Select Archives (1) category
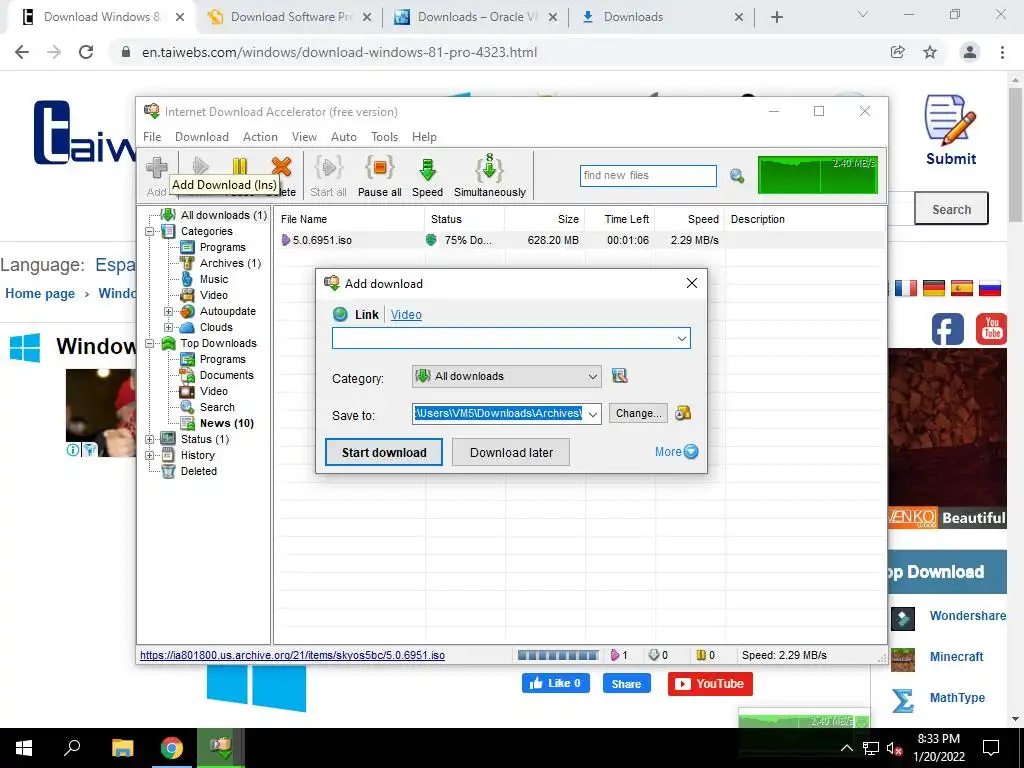The image size is (1024, 768). [230, 263]
